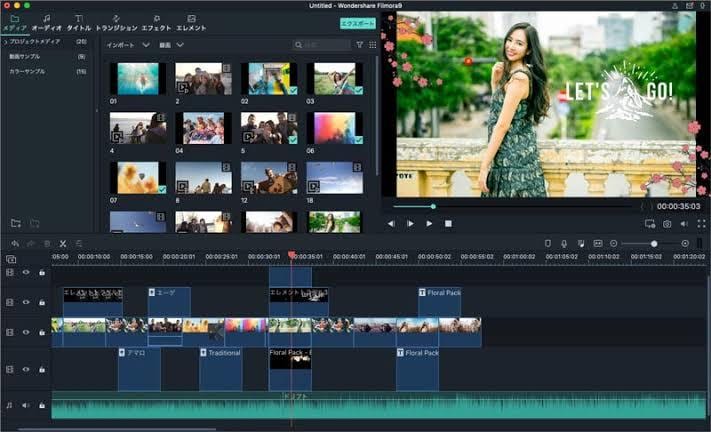Toggle visibility of the main video track
Screen dimensions: 711x432
click(26, 332)
